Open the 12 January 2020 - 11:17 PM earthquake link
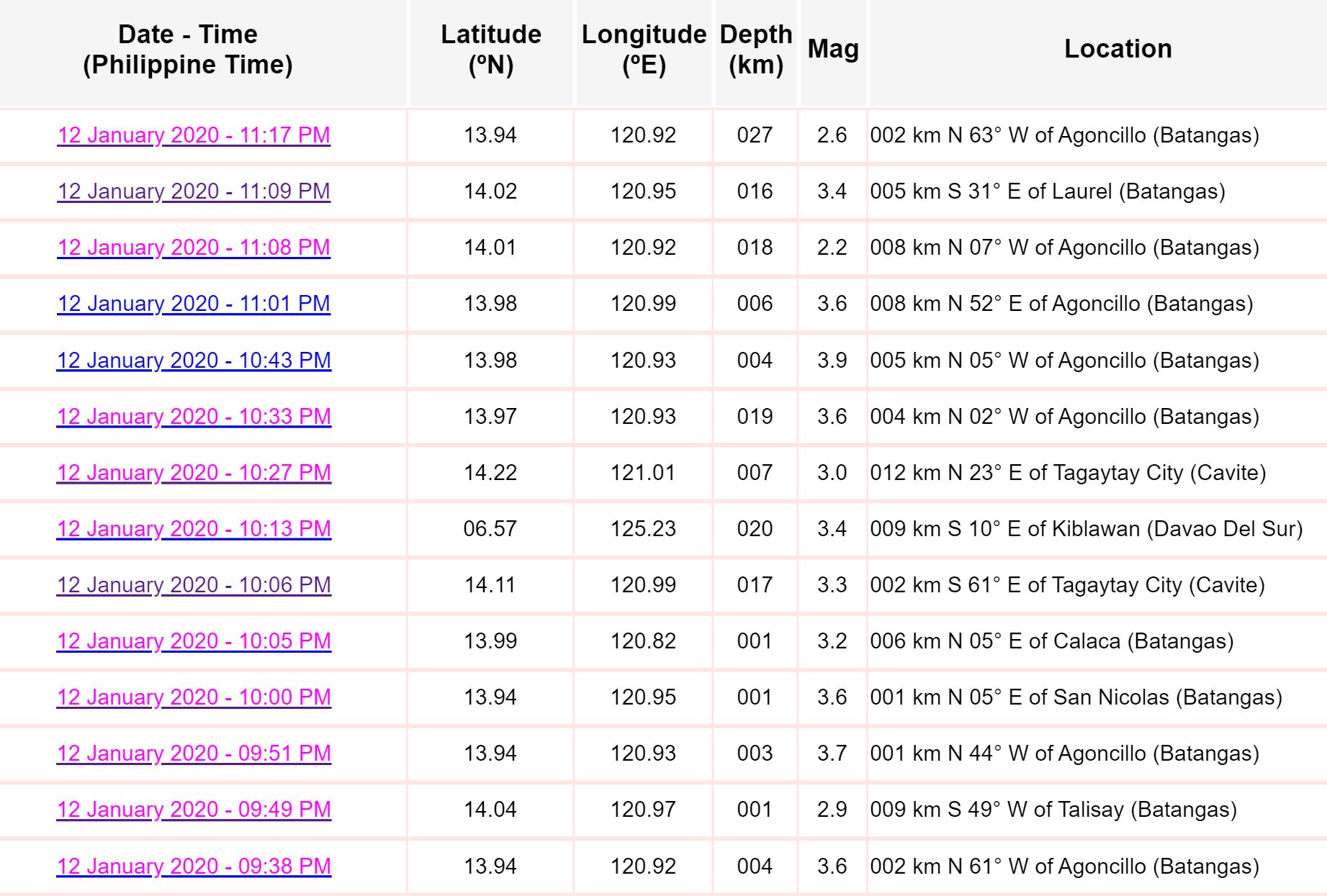The height and width of the screenshot is (896, 1327). 194,135
